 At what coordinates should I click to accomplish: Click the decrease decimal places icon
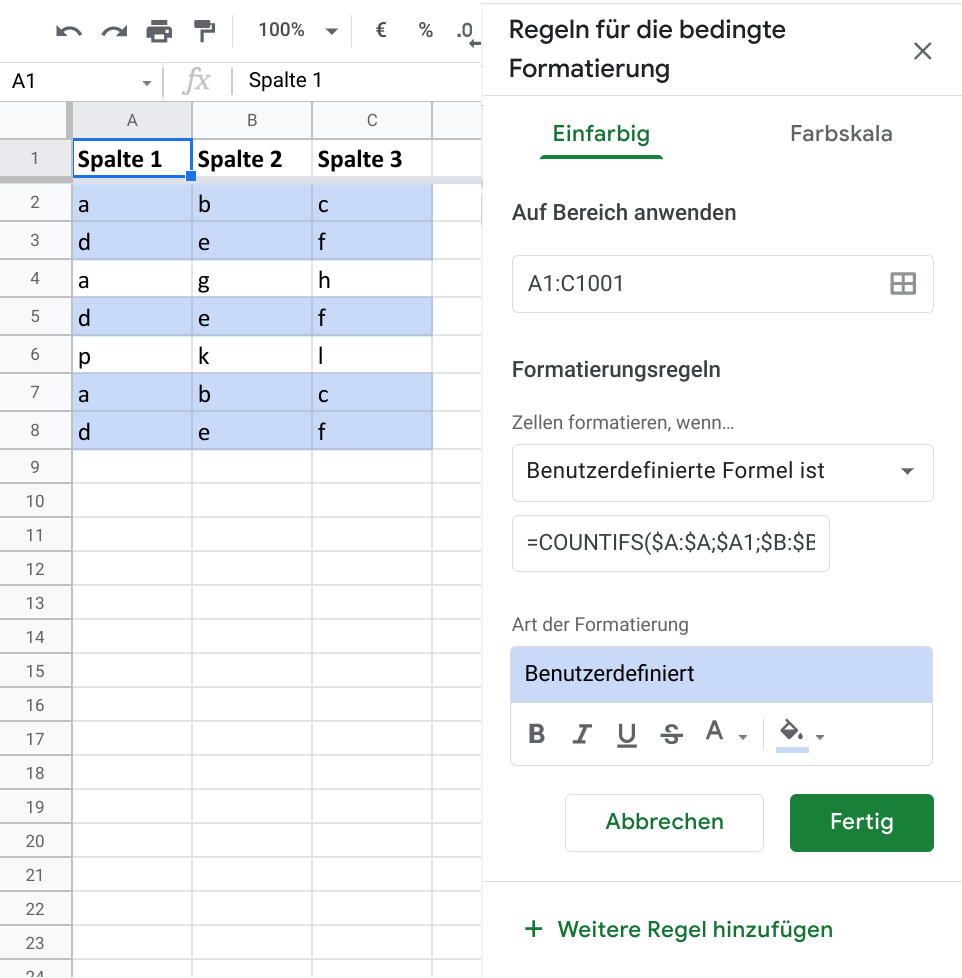[x=468, y=32]
